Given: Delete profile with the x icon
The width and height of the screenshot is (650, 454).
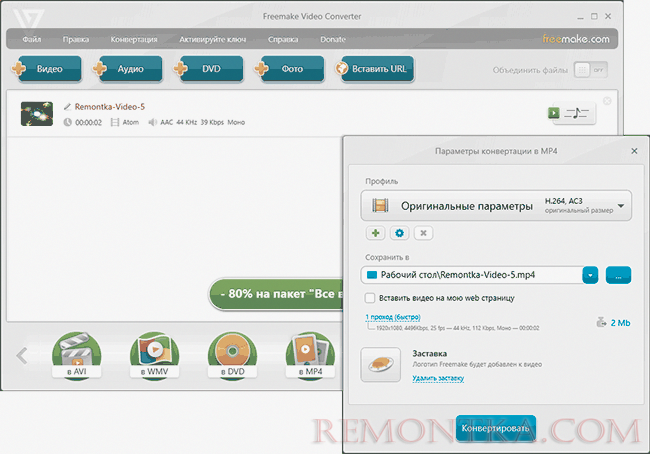Looking at the screenshot, I should [423, 233].
